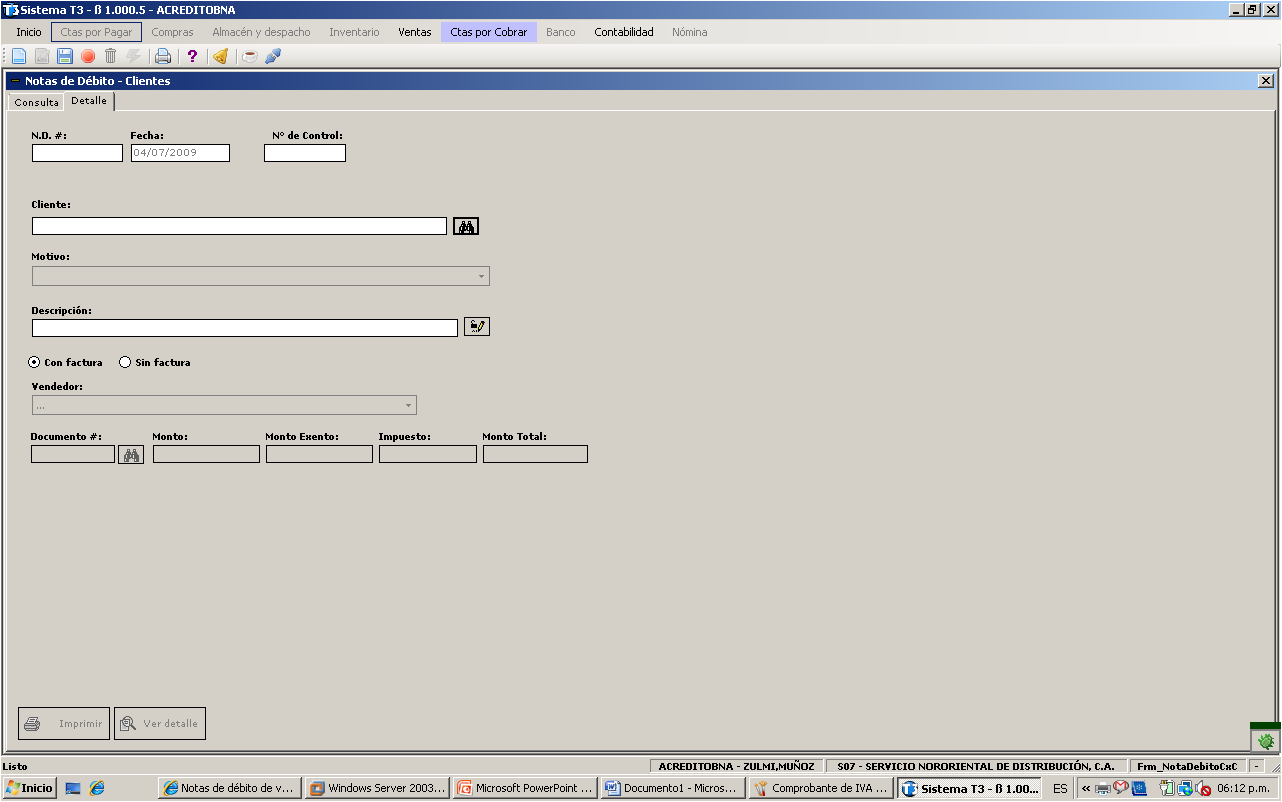1282x802 pixels.
Task: Click the lightning bolt toolbar icon
Action: [x=134, y=56]
